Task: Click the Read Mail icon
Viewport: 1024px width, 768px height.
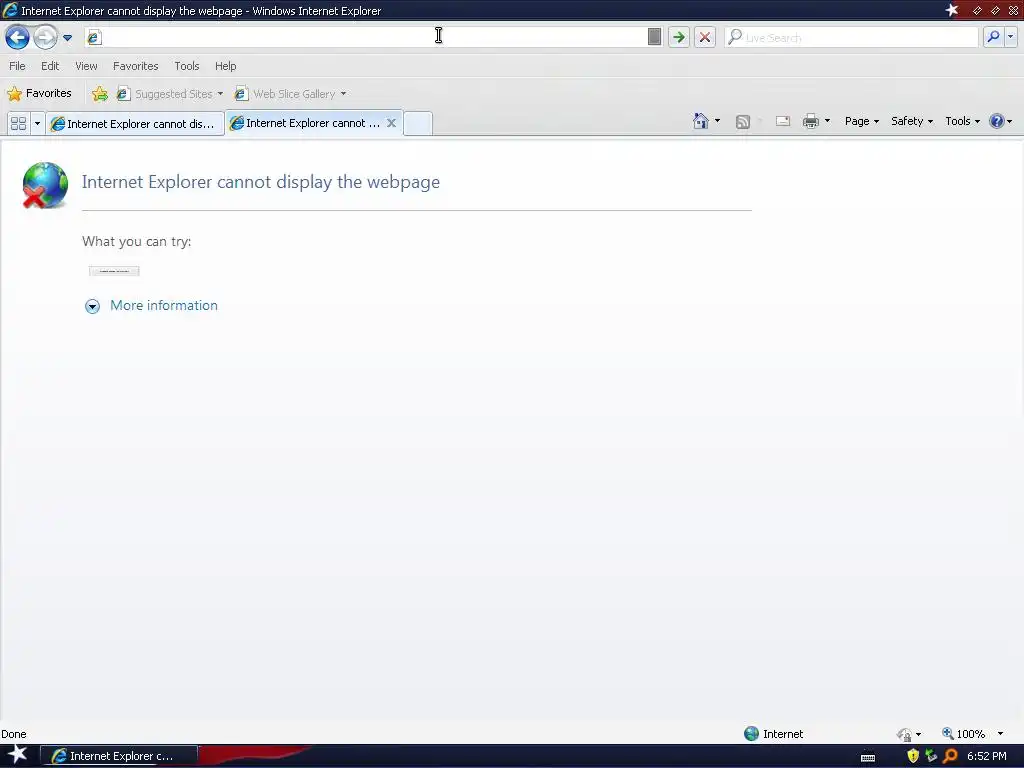Action: pos(783,121)
